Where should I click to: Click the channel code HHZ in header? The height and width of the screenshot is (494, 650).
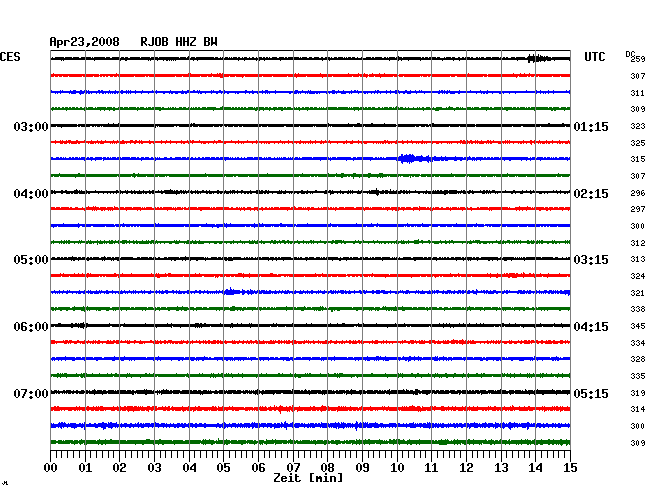coord(186,42)
